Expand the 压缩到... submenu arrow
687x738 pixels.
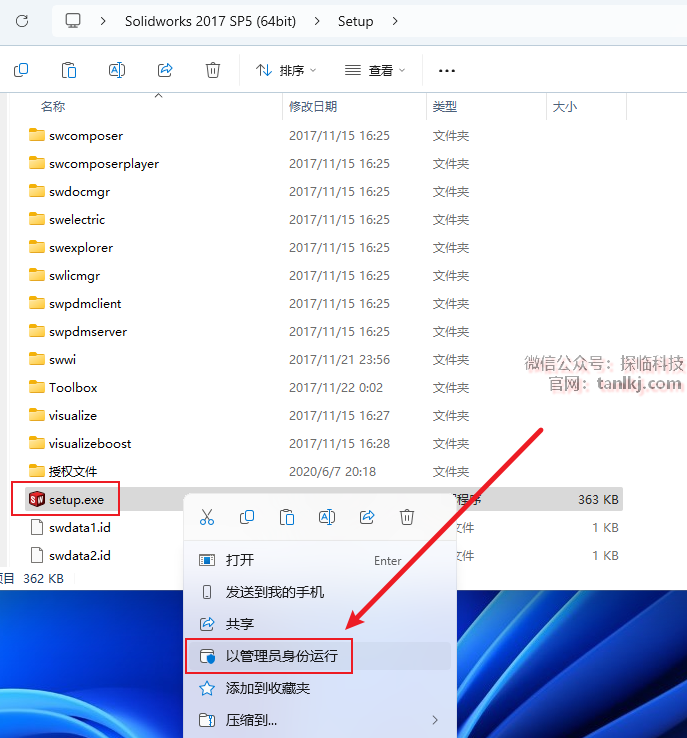coord(435,720)
